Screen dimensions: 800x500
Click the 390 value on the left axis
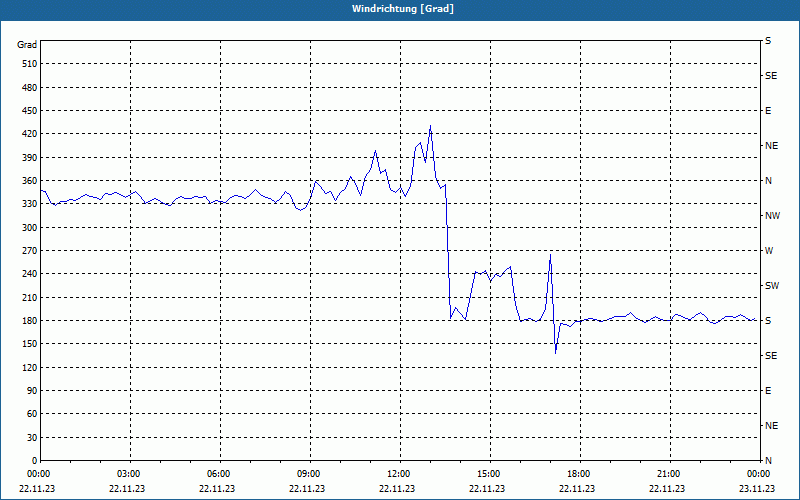click(30, 158)
